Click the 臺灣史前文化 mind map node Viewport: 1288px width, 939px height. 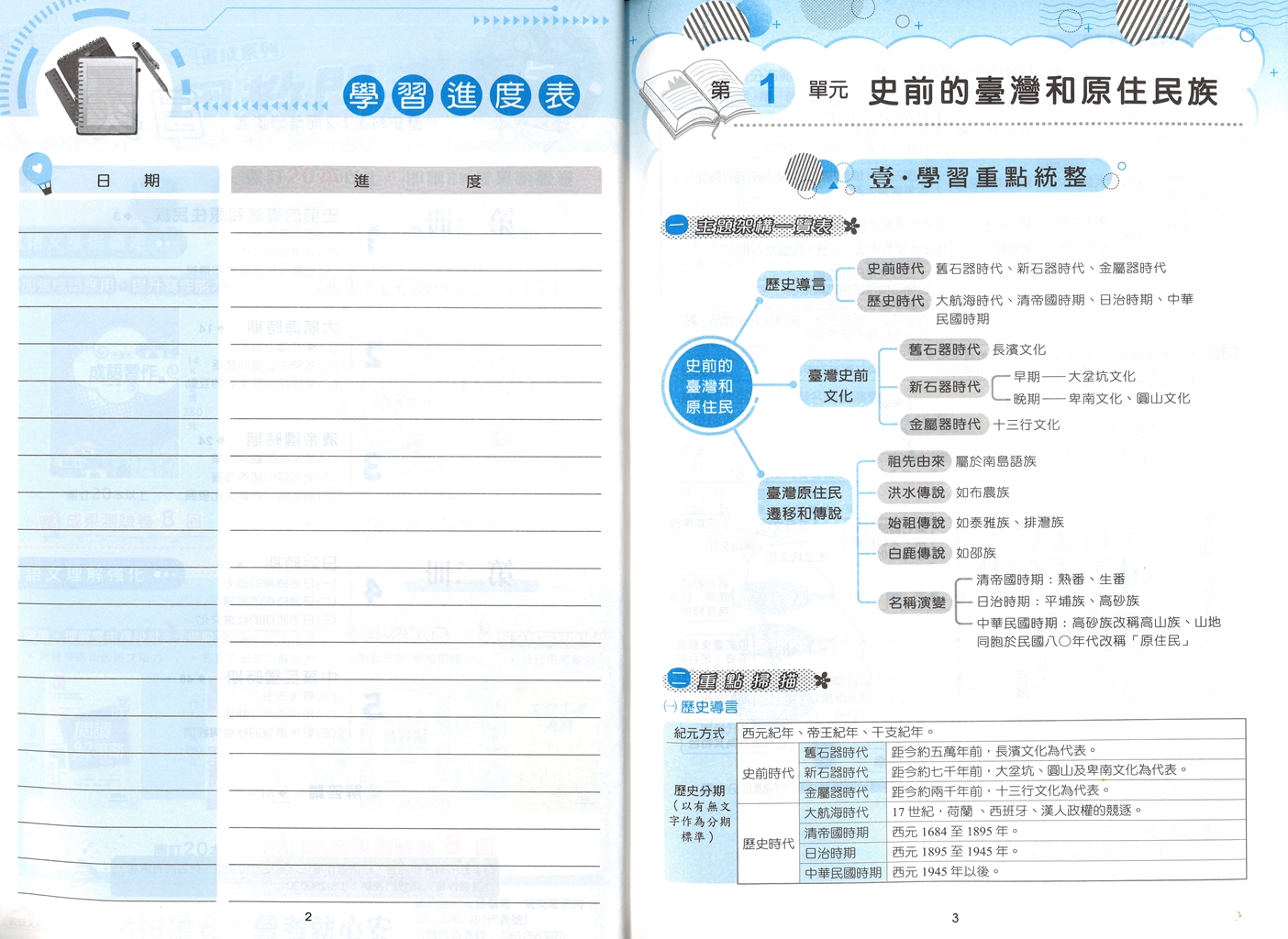pyautogui.click(x=838, y=385)
